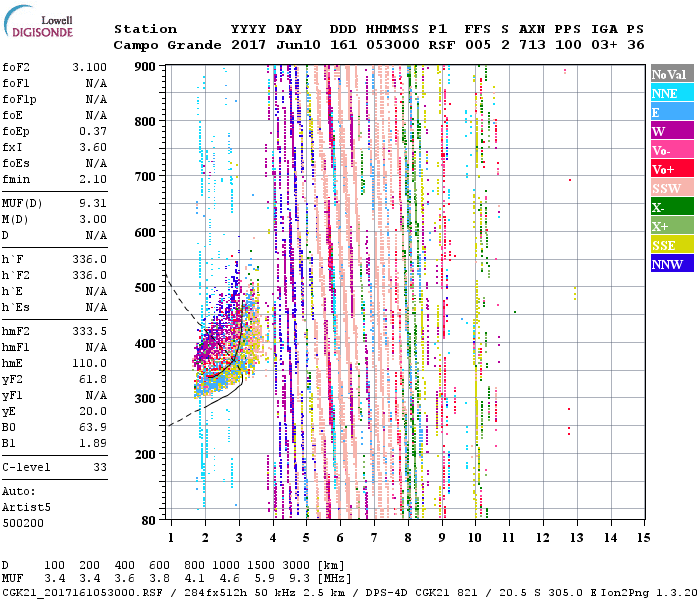
Task: Select the NoVal legend swatch
Action: 672,74
